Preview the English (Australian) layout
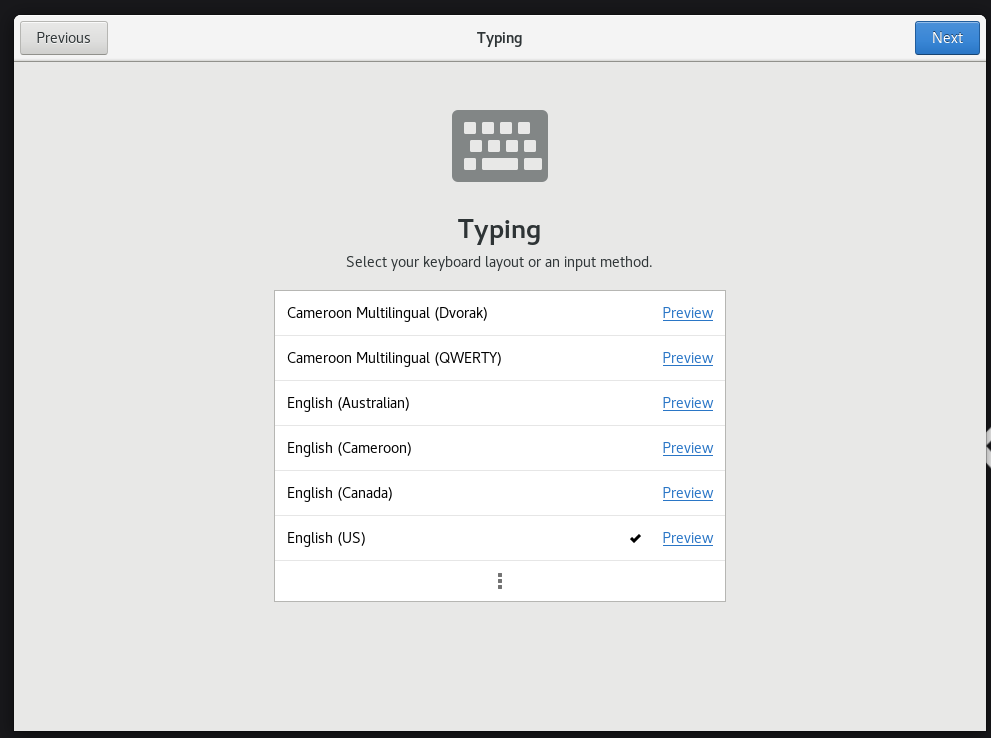This screenshot has height=738, width=991. (x=687, y=403)
